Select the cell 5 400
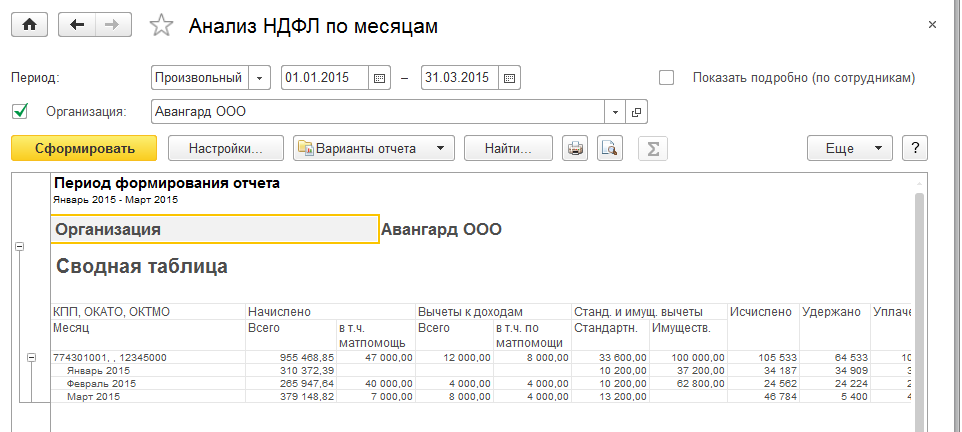 coord(835,396)
